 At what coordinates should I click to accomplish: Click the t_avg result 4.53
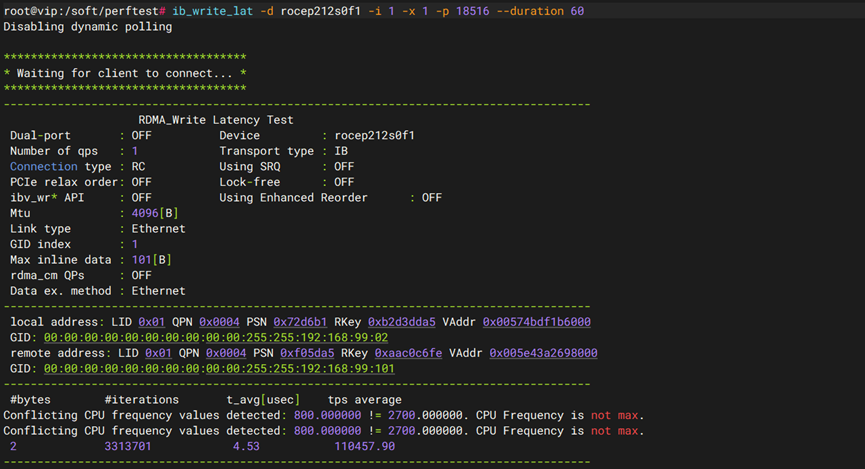tap(245, 447)
